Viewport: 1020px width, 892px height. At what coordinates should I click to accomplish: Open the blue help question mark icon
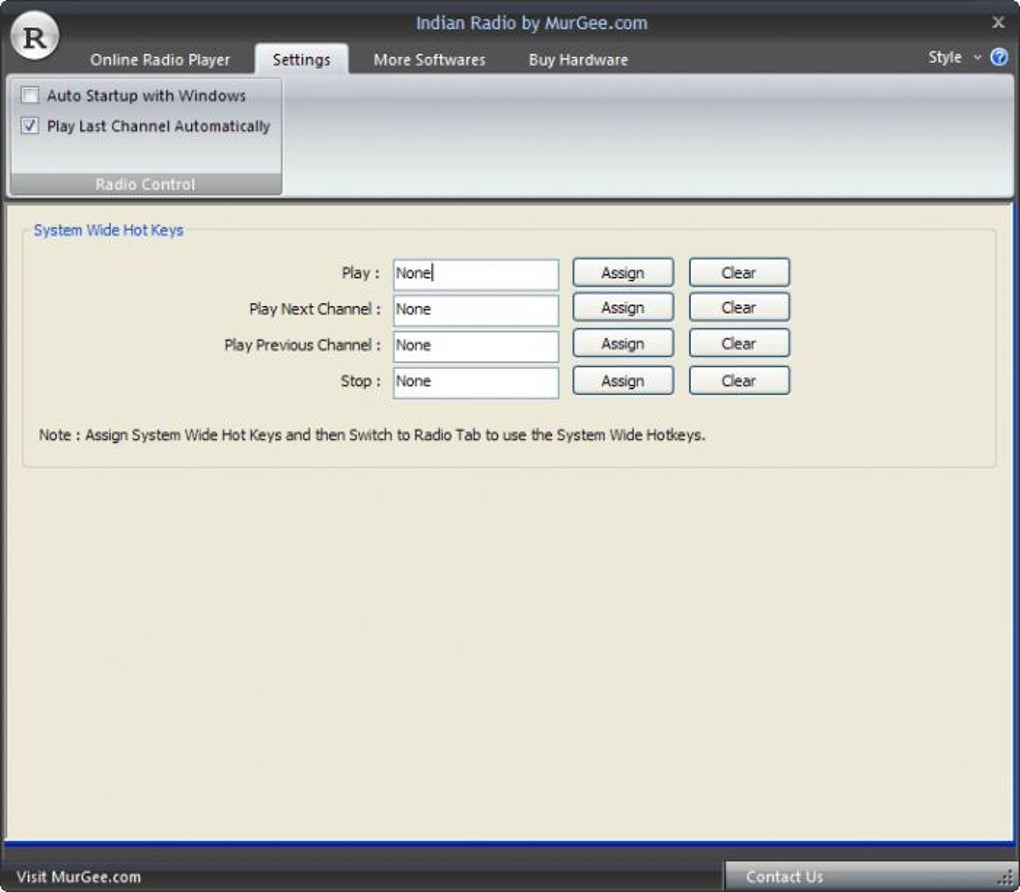(x=999, y=57)
